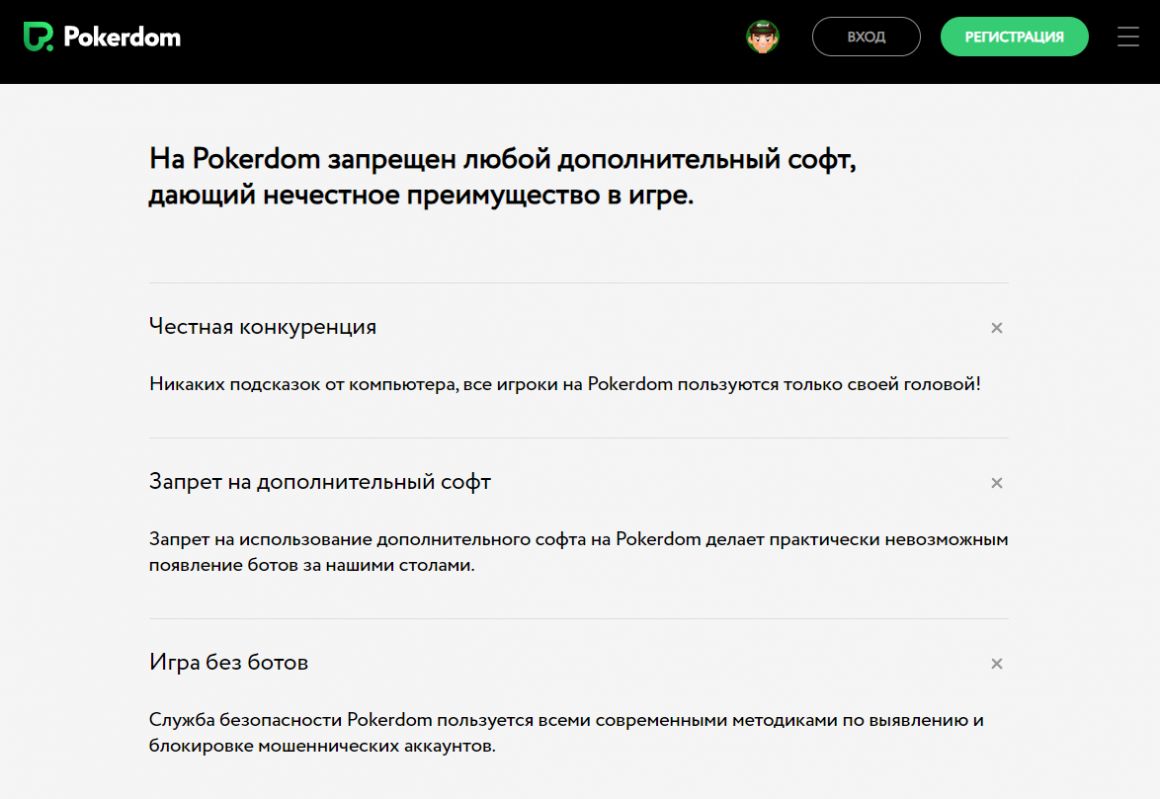Toggle the Игра без ботов heading
Viewport: 1160px width, 799px height.
pyautogui.click(x=228, y=662)
